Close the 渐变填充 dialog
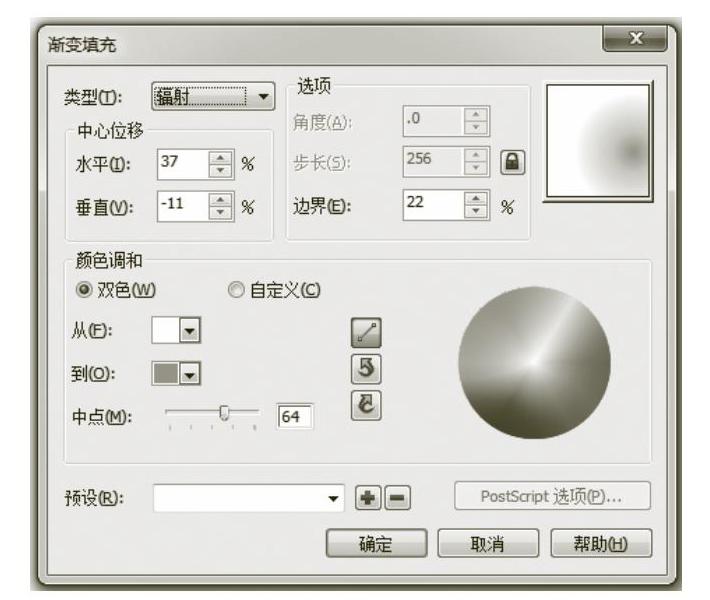 pyautogui.click(x=635, y=38)
